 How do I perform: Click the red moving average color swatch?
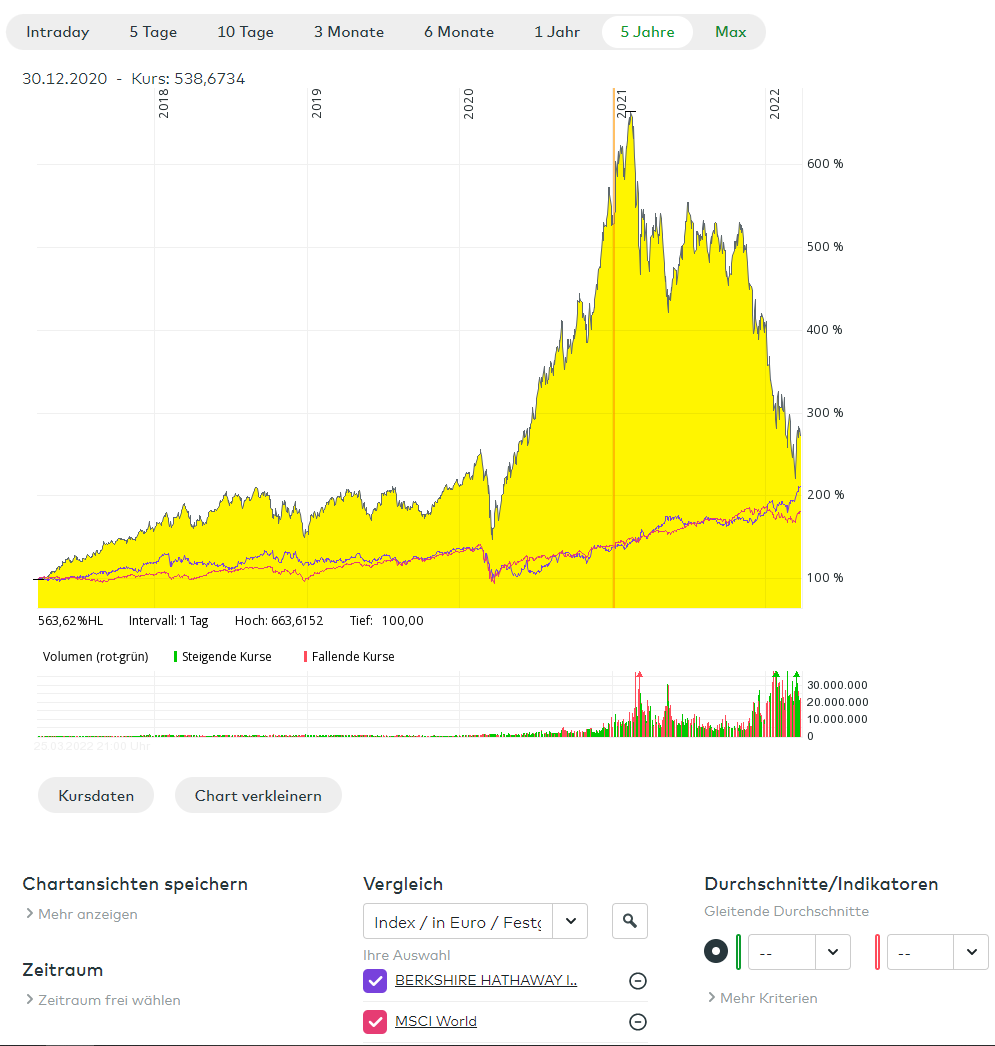(877, 952)
